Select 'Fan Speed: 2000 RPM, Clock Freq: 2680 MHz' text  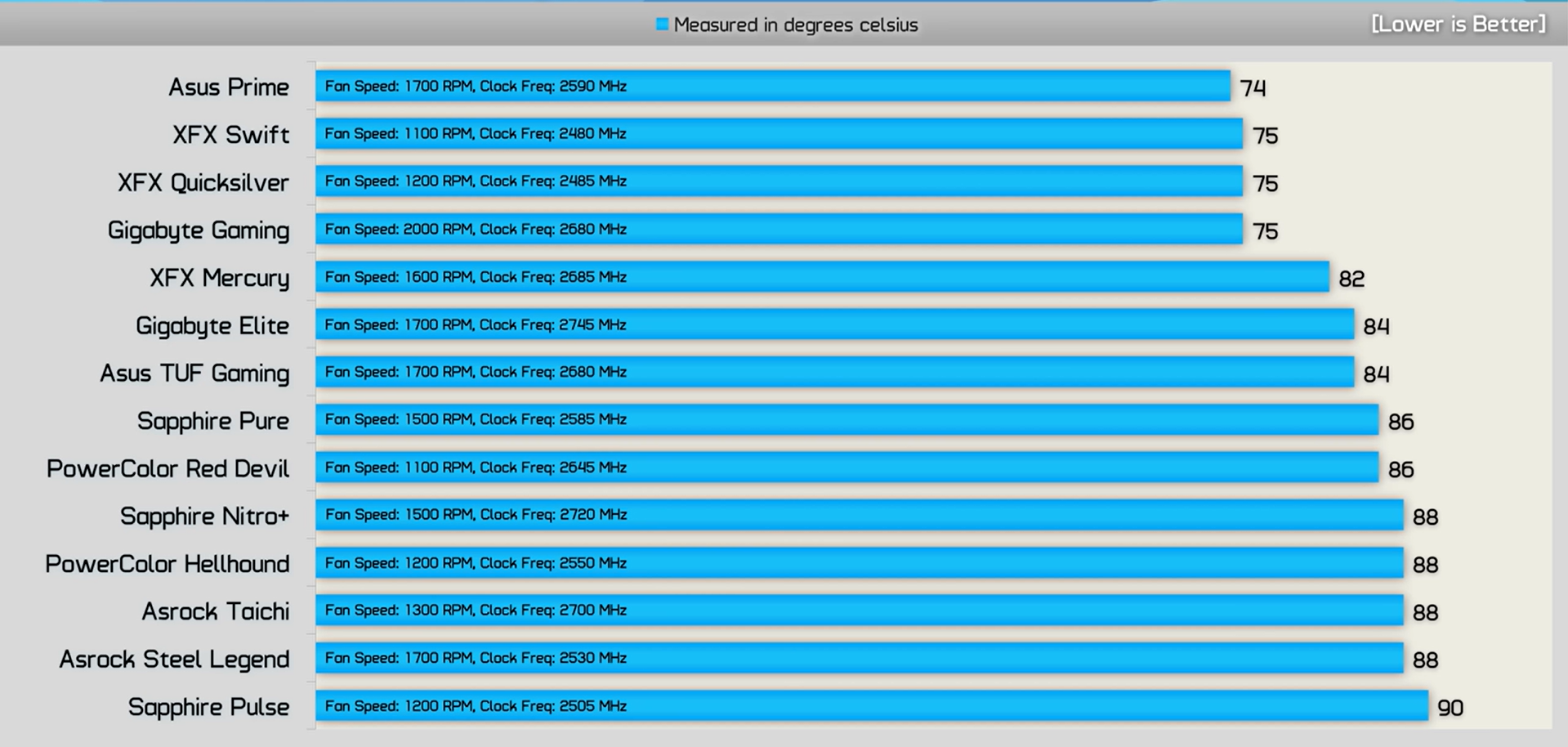point(476,229)
